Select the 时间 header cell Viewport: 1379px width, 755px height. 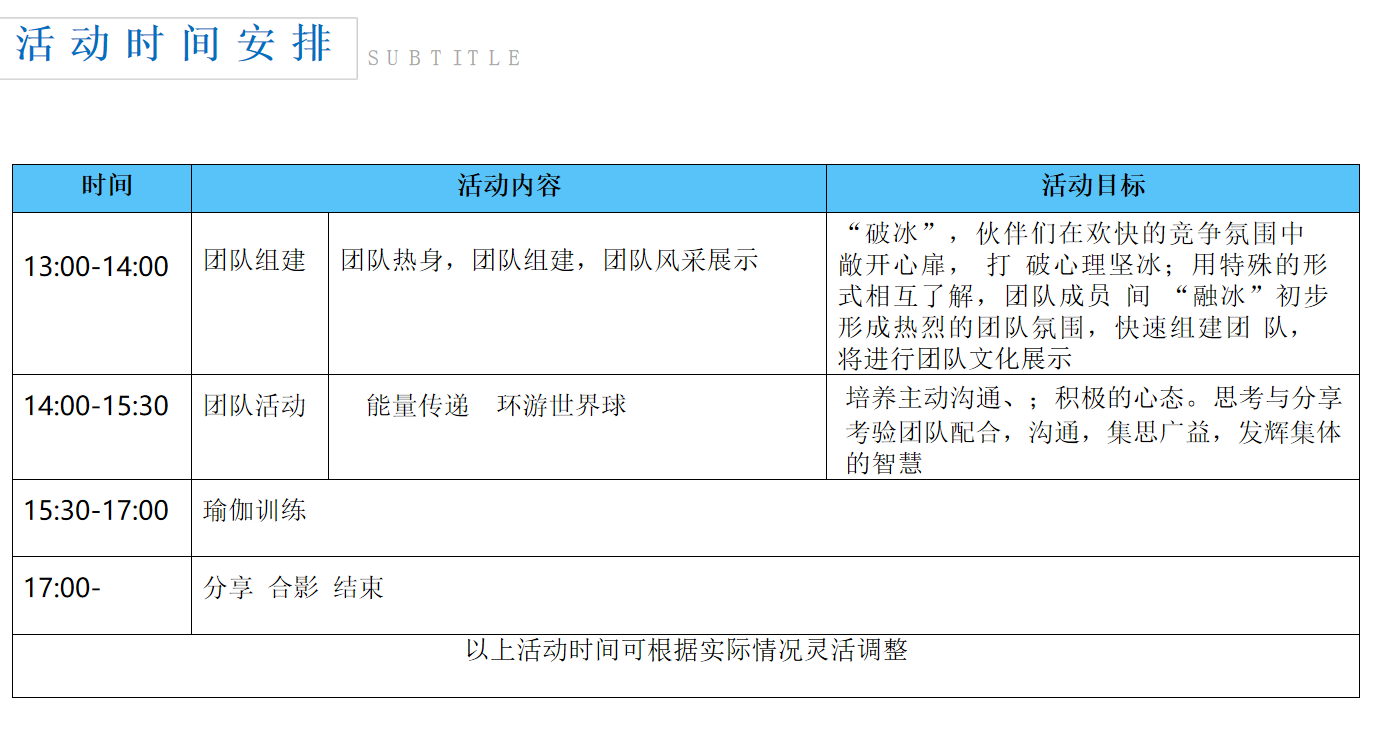pyautogui.click(x=102, y=188)
